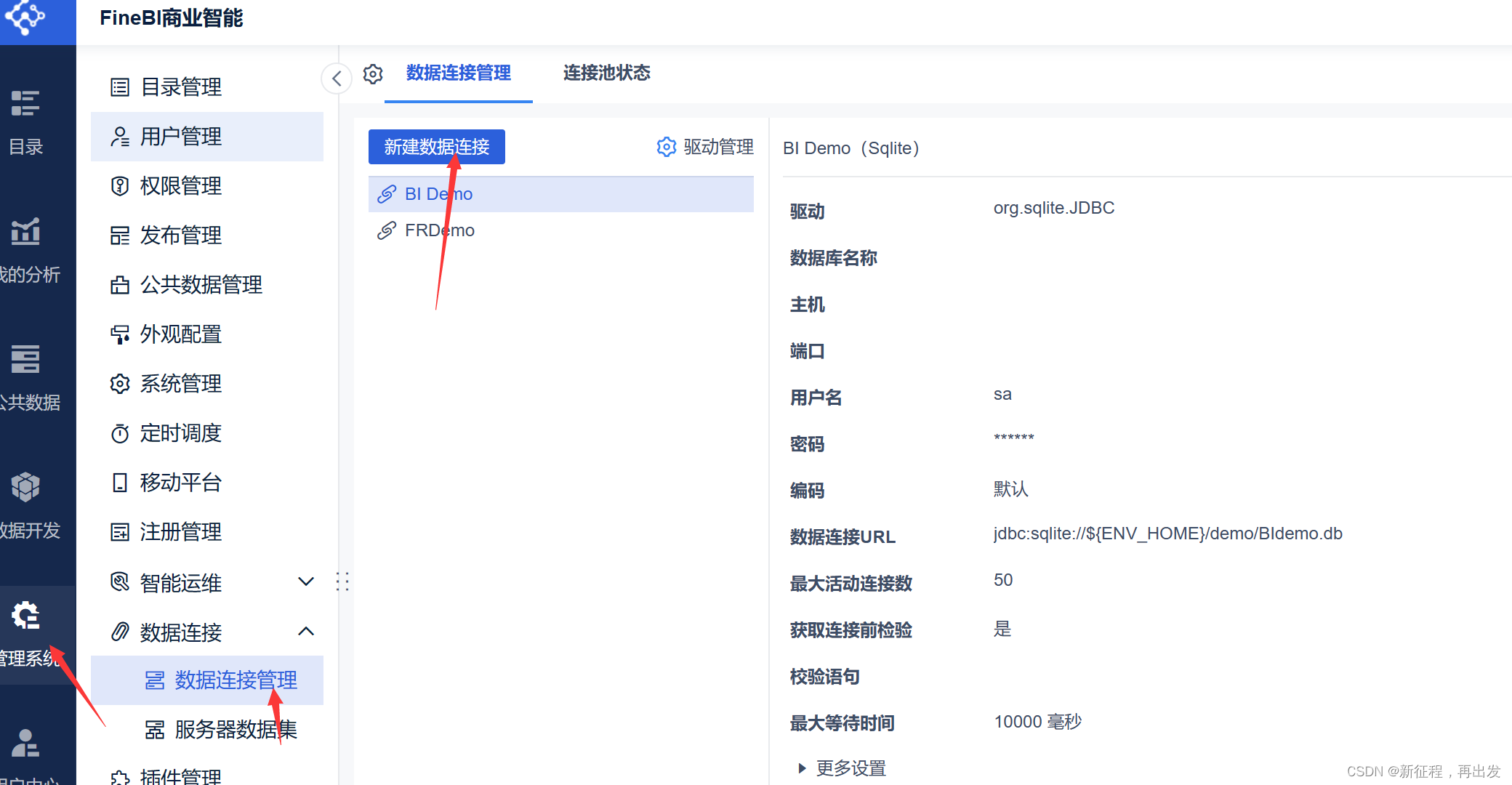Click the 权限管理 shield icon
This screenshot has height=785, width=1512.
point(120,186)
